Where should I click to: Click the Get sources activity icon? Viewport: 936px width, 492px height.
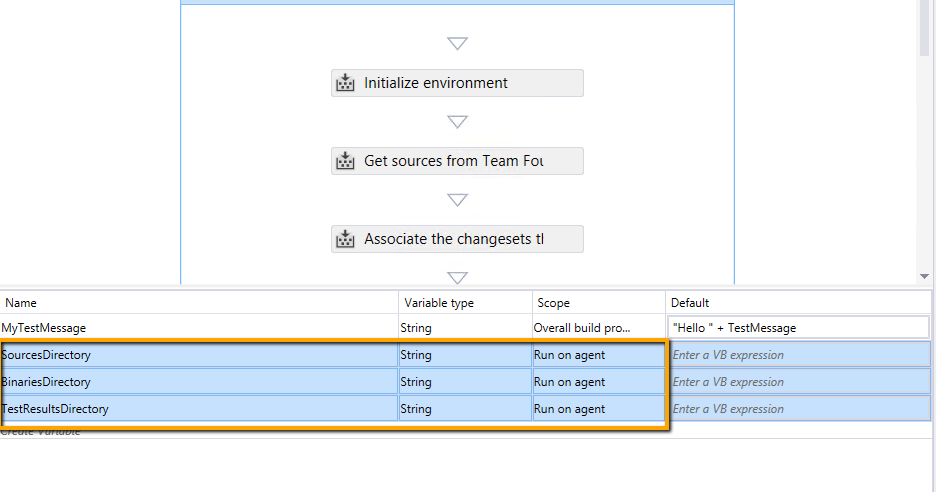click(x=346, y=161)
